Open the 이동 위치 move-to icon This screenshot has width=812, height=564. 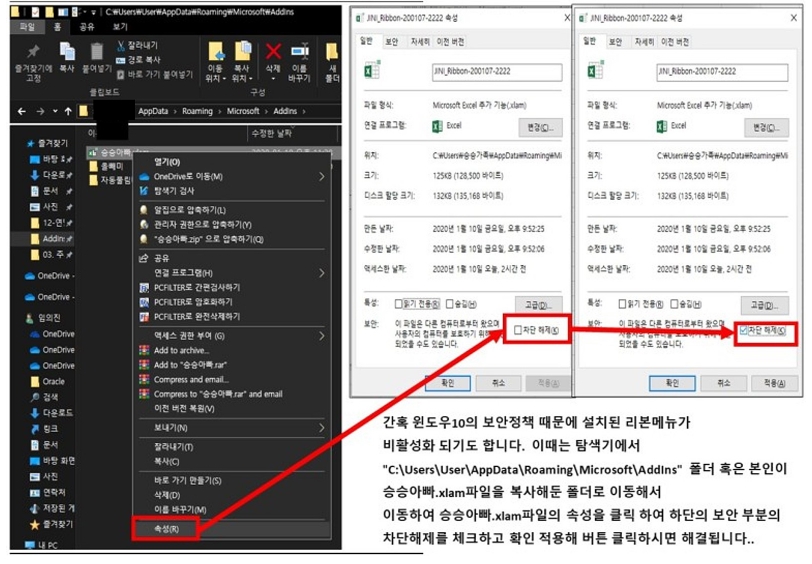tap(216, 51)
